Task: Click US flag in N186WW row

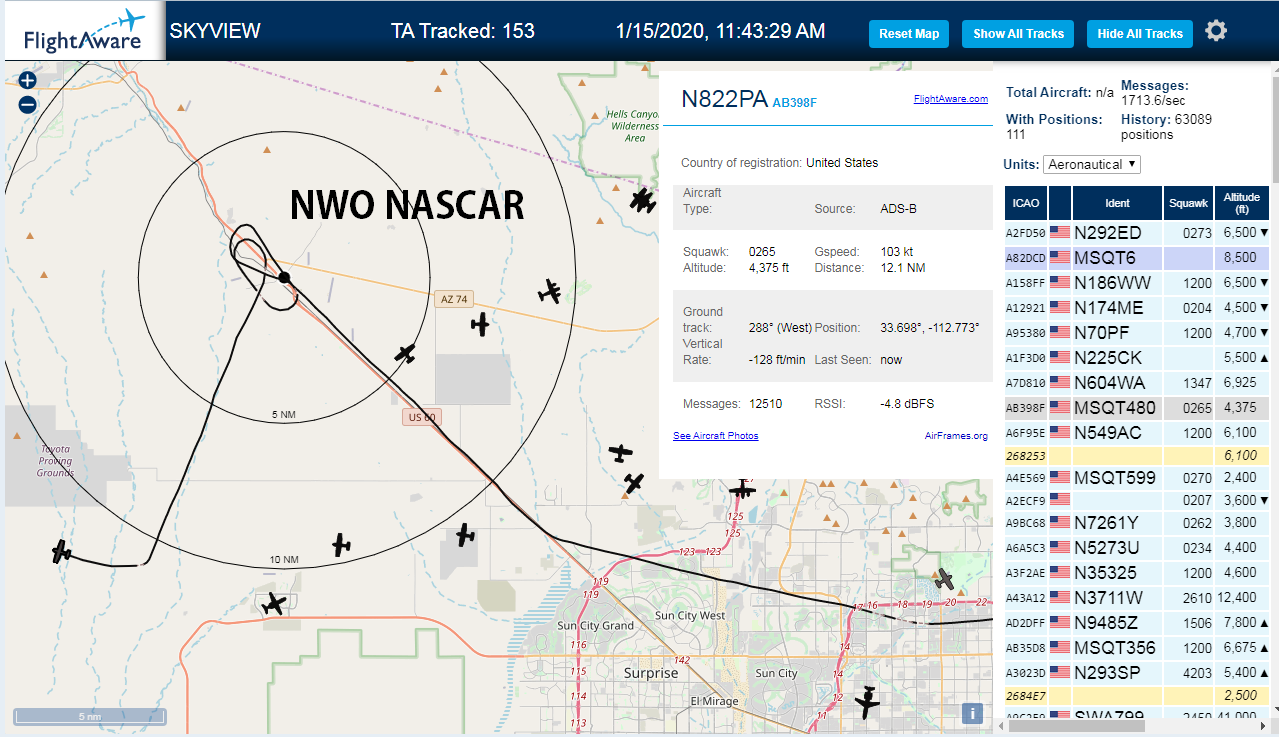Action: tap(1060, 283)
